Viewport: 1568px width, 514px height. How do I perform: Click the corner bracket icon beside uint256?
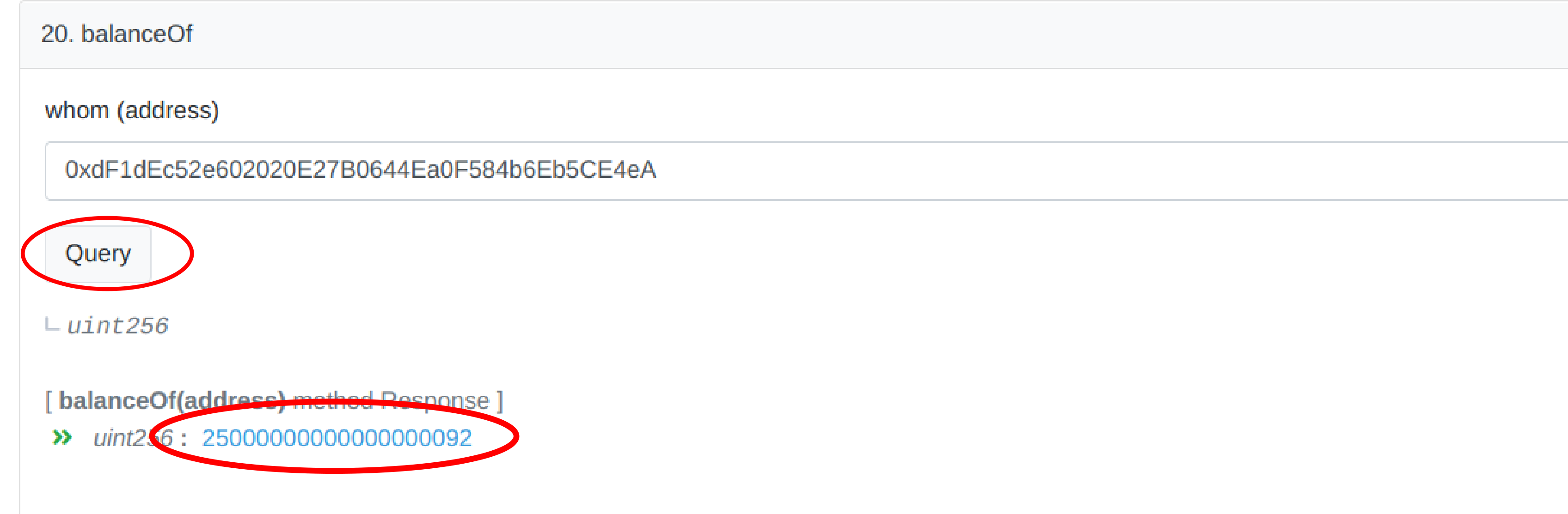click(52, 326)
